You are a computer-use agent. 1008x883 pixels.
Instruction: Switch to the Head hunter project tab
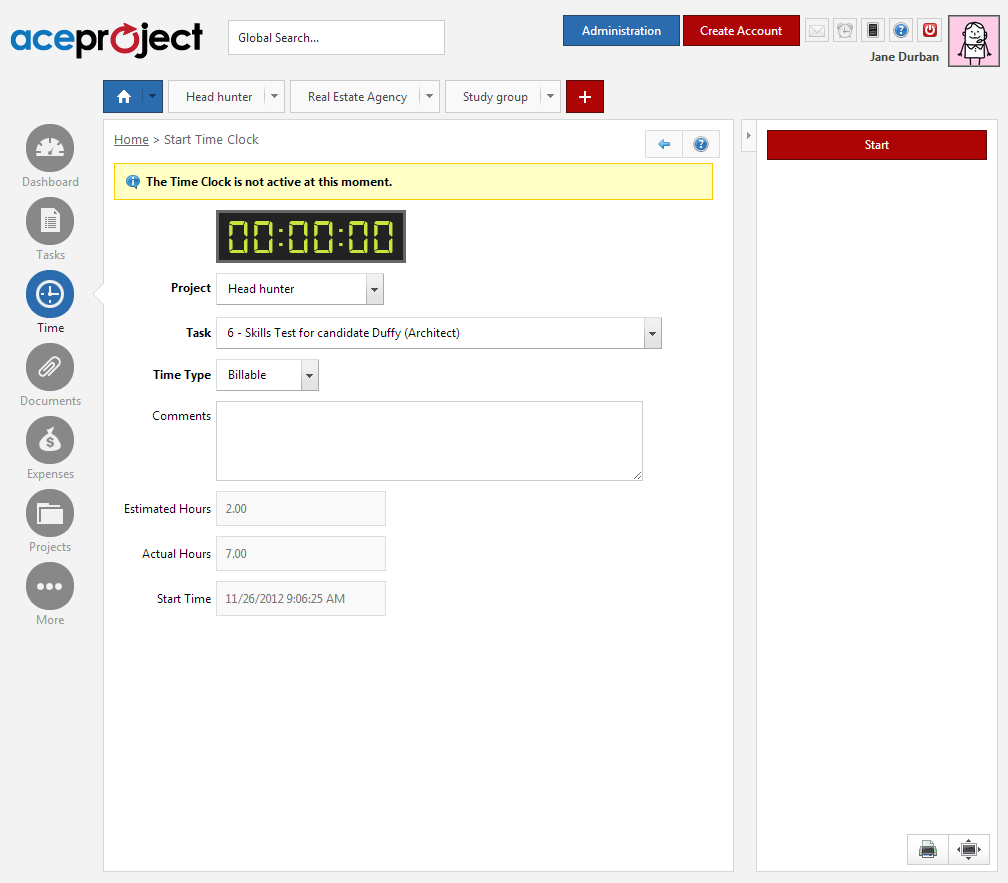coord(219,96)
